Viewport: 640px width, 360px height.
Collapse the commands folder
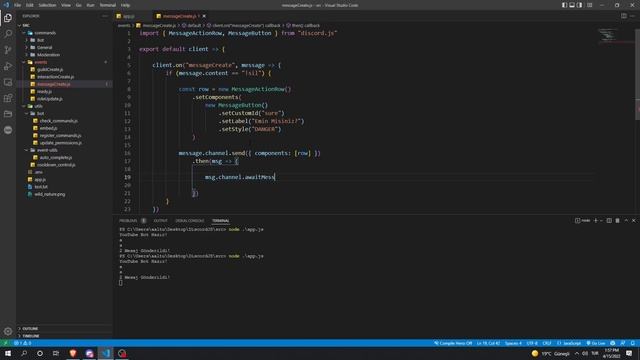(64, 33)
